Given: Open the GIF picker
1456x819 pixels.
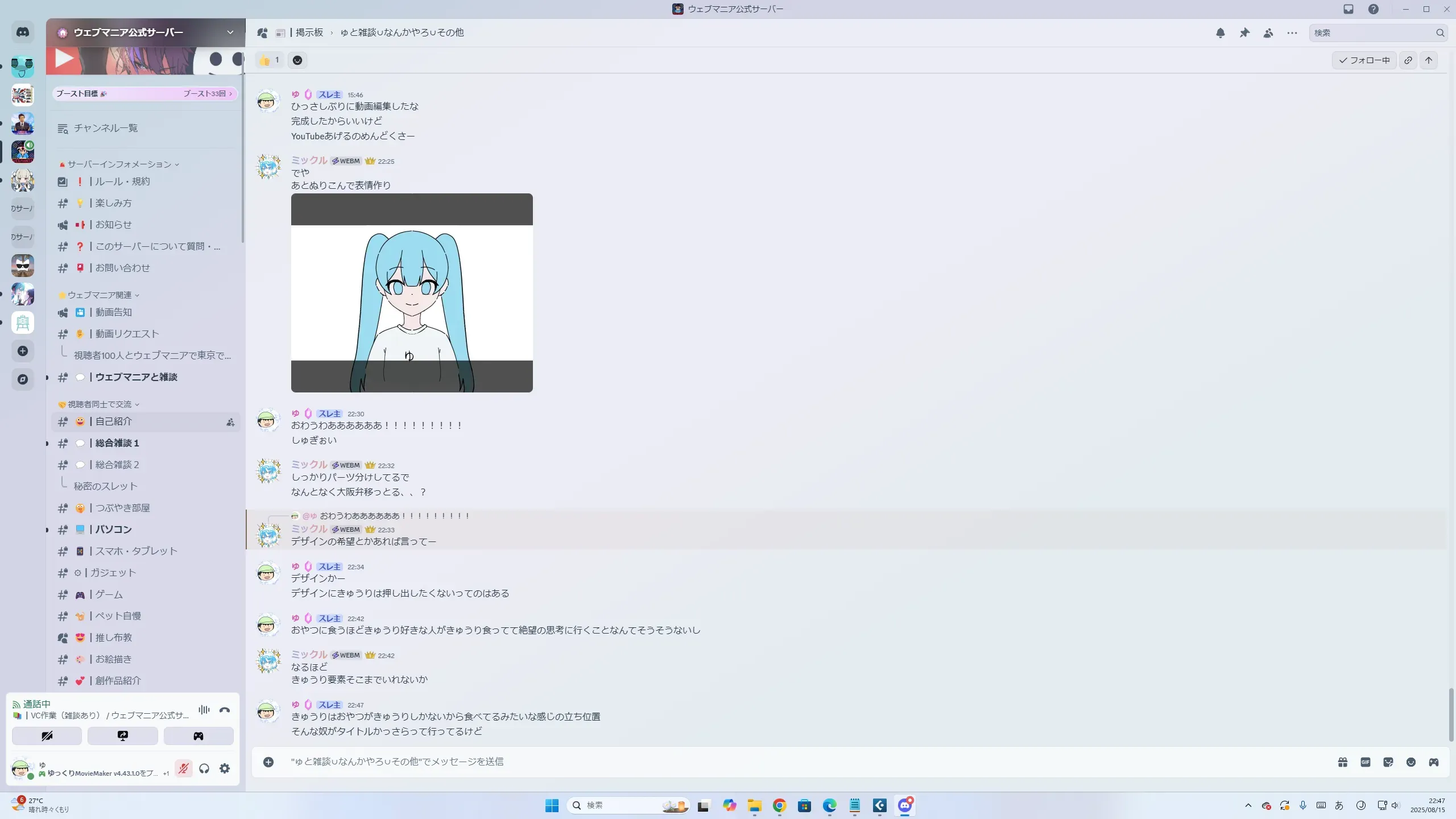Looking at the screenshot, I should (x=1366, y=762).
